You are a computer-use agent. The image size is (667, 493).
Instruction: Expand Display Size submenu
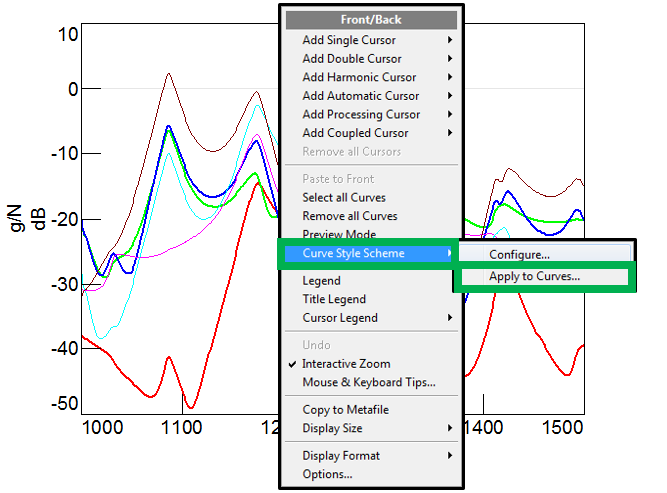[x=332, y=428]
